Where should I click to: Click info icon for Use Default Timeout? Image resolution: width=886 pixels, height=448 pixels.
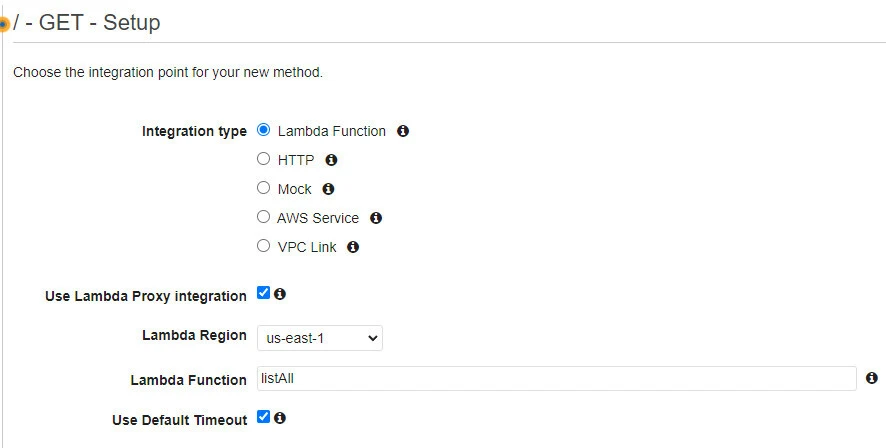280,418
